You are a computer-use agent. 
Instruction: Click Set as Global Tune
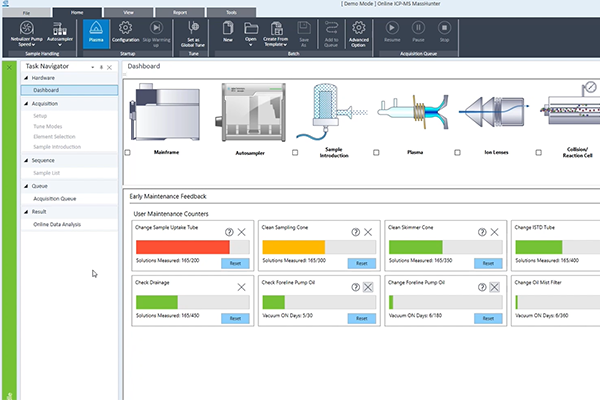click(193, 34)
